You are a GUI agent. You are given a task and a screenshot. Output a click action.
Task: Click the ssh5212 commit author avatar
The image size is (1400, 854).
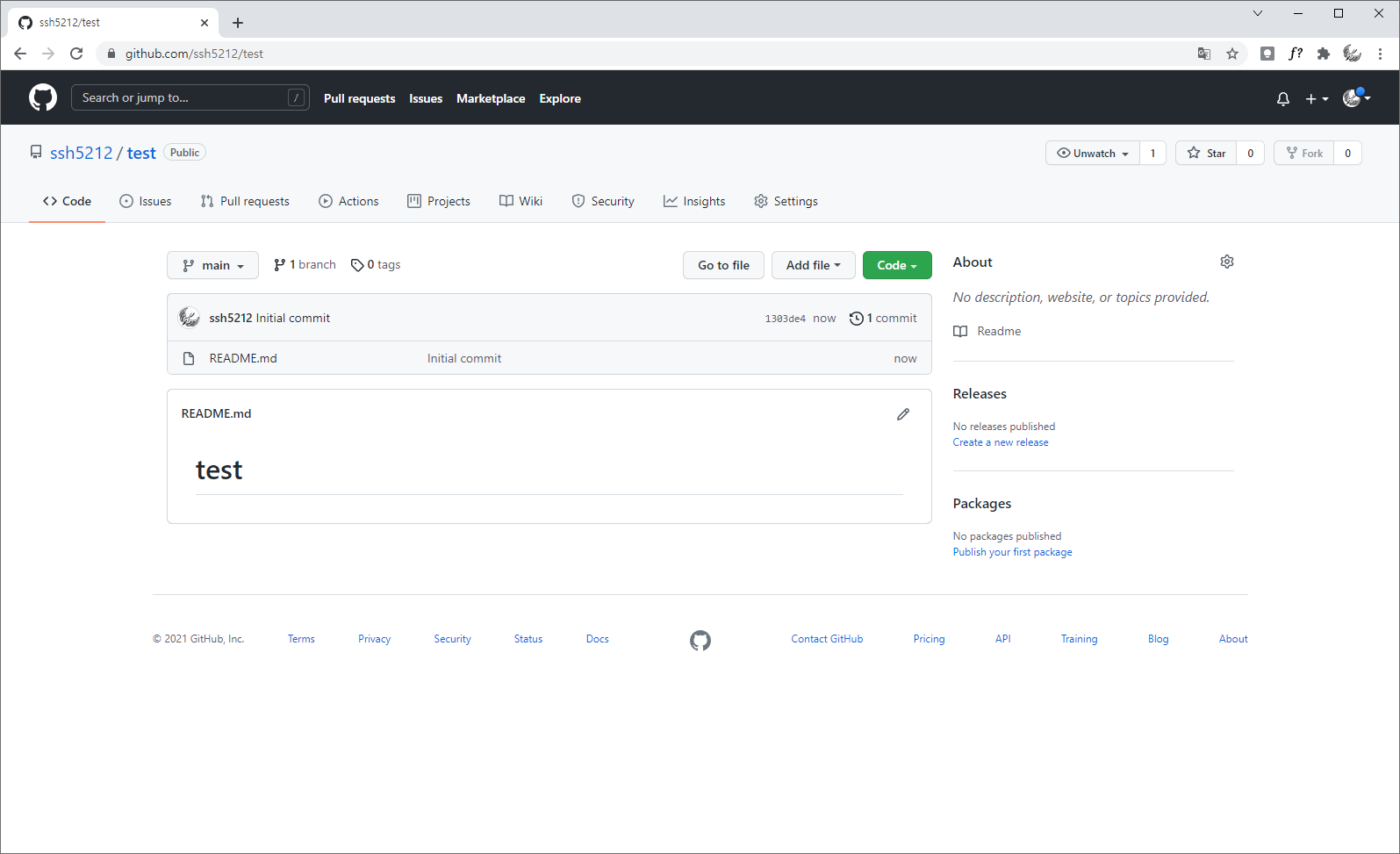coord(190,317)
